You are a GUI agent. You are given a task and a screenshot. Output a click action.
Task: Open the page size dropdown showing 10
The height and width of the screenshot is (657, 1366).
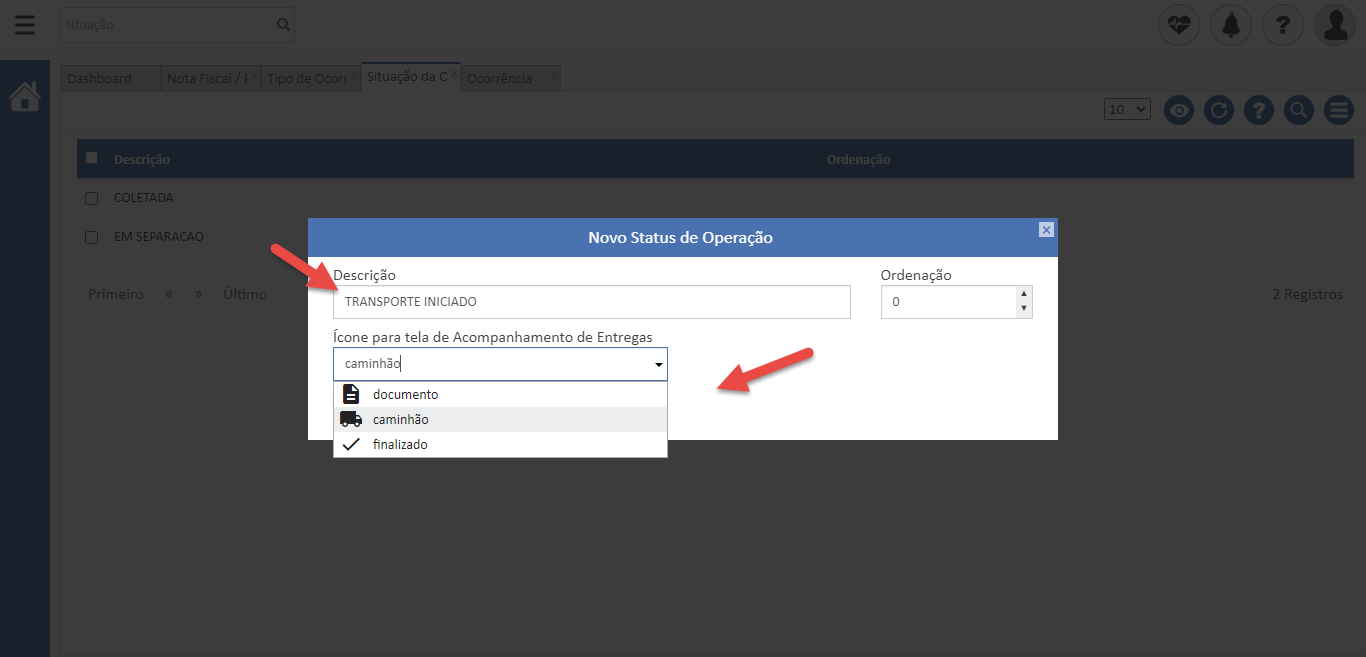pyautogui.click(x=1127, y=110)
